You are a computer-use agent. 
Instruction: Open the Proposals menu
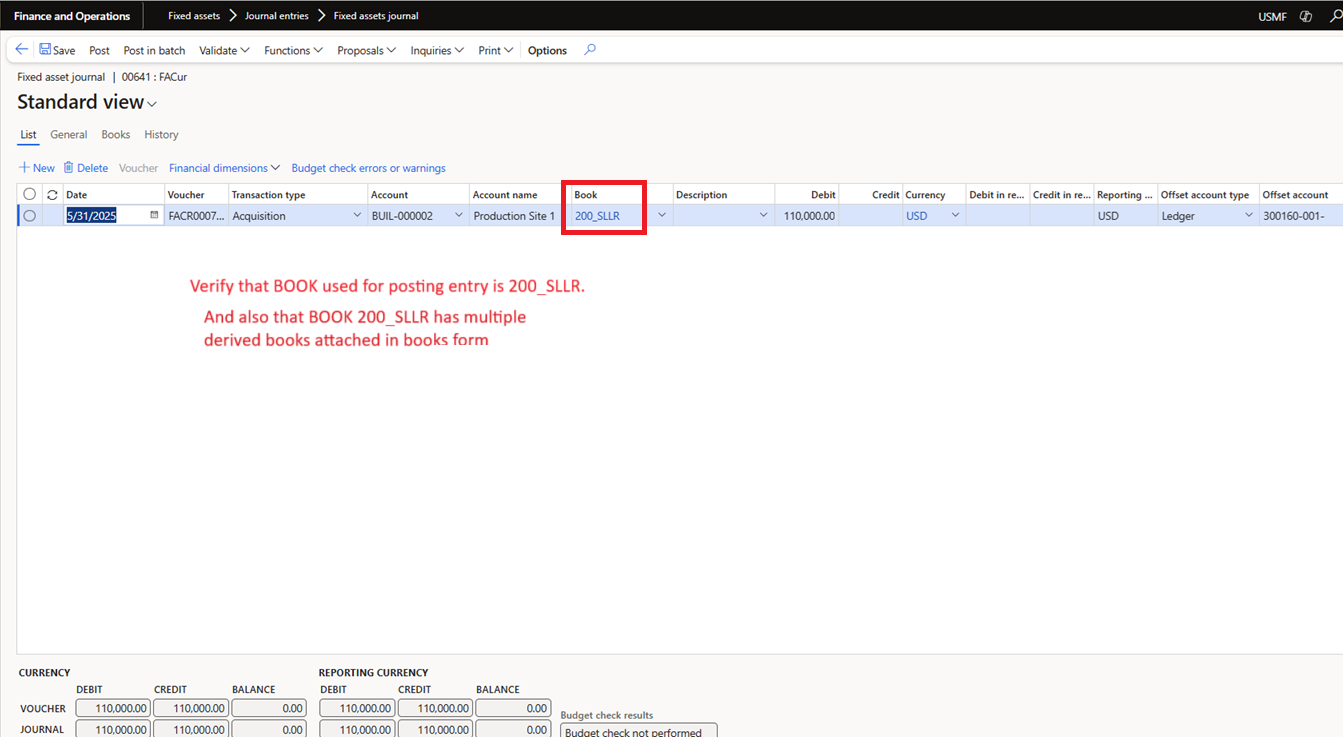click(366, 50)
